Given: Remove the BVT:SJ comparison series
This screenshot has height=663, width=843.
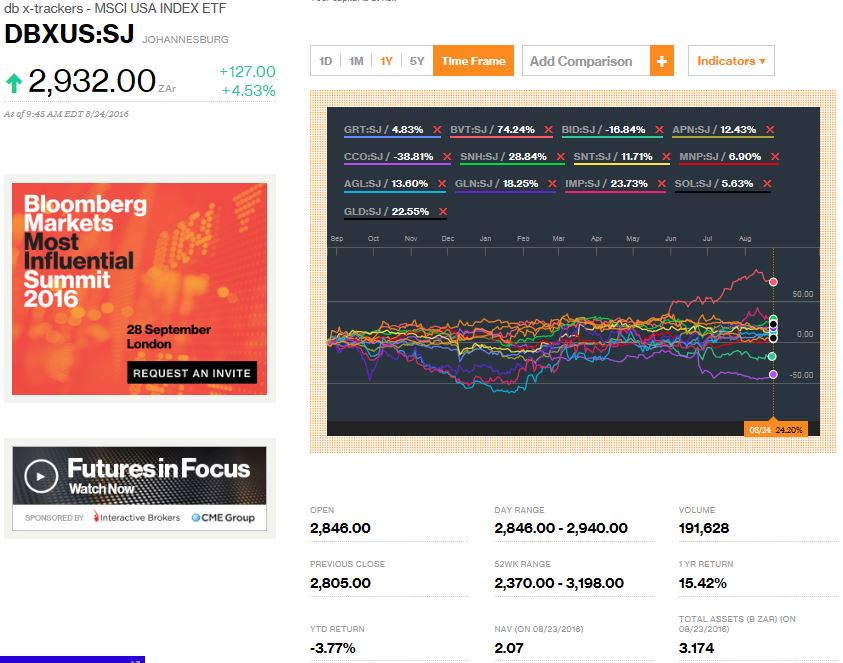Looking at the screenshot, I should pos(547,130).
